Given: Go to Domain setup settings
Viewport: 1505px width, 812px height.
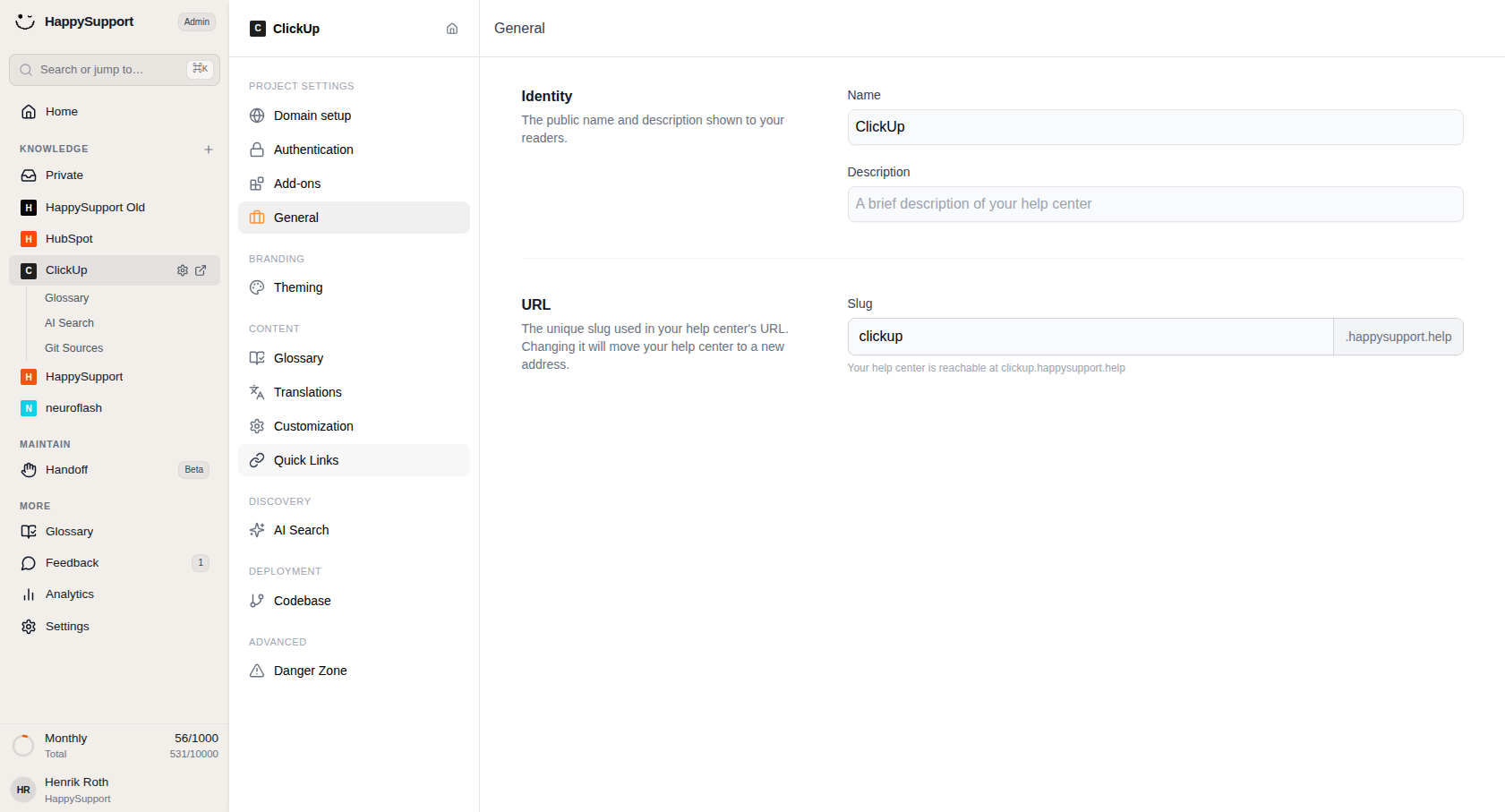Looking at the screenshot, I should pyautogui.click(x=354, y=115).
